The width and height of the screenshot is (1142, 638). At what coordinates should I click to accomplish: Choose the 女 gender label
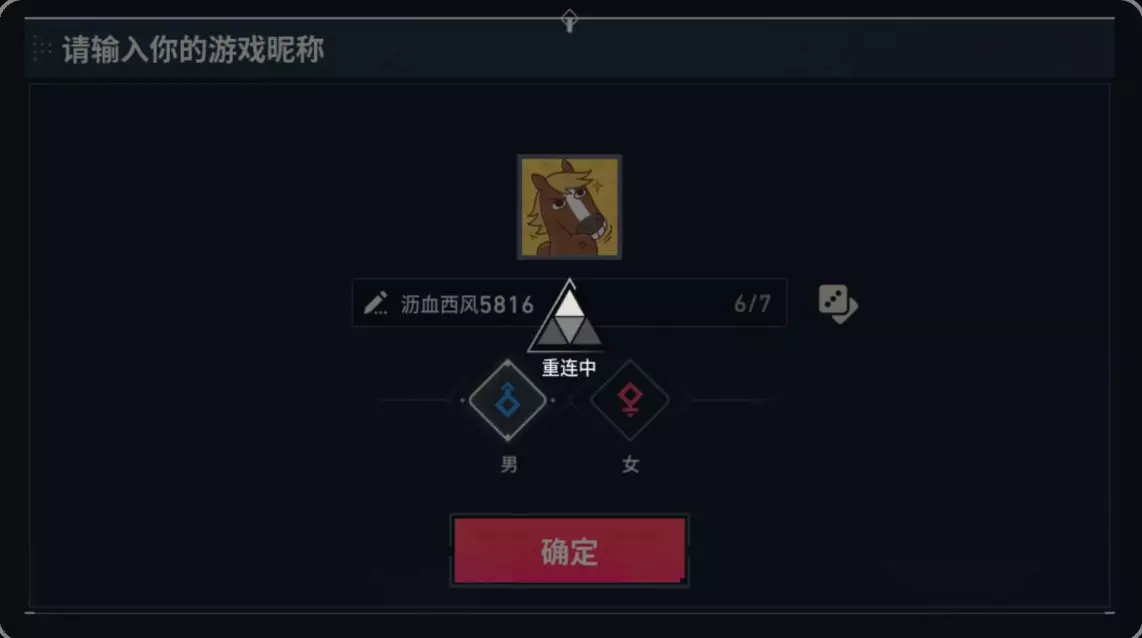coord(631,464)
